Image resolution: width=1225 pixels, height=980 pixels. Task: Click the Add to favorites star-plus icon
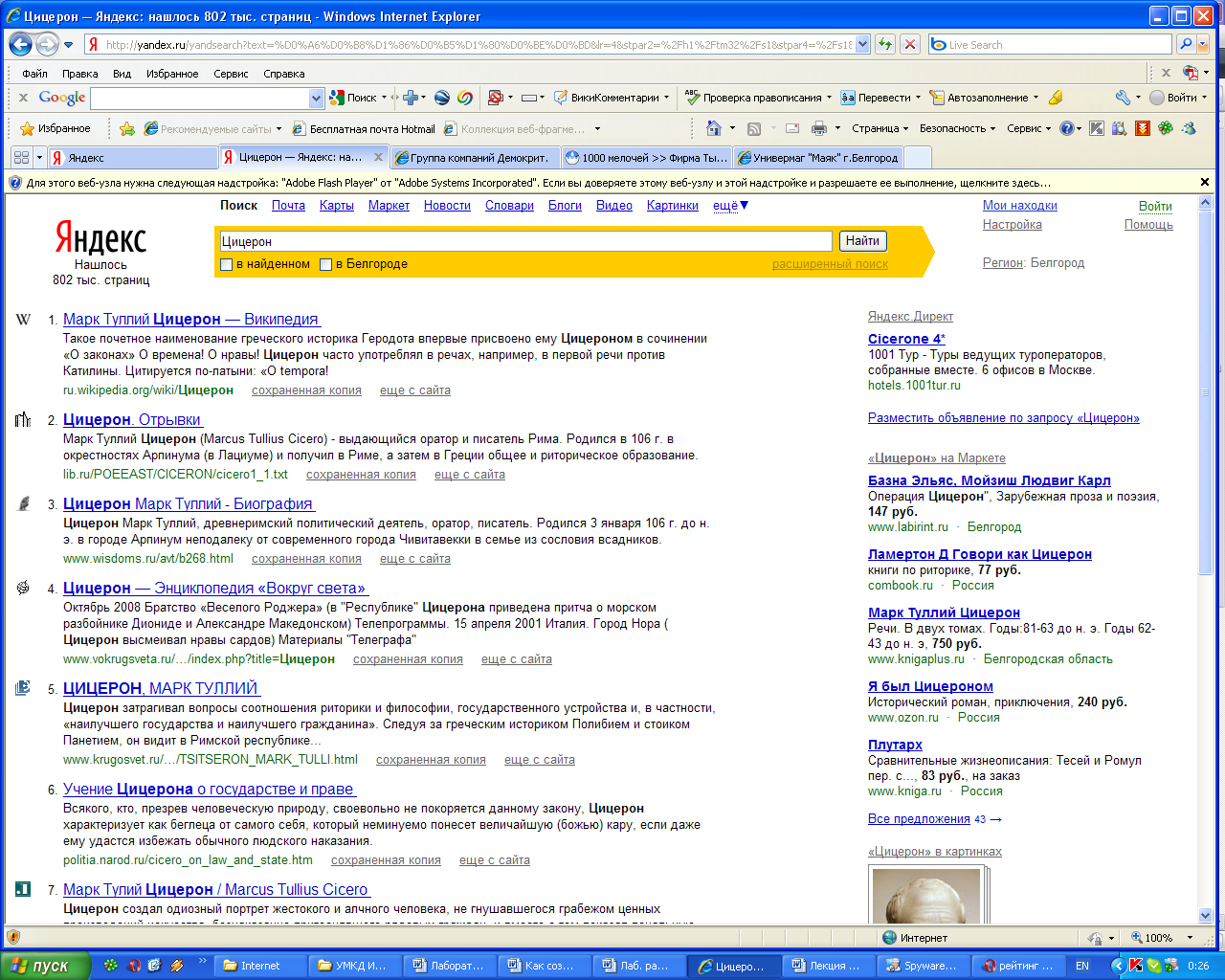coord(126,128)
